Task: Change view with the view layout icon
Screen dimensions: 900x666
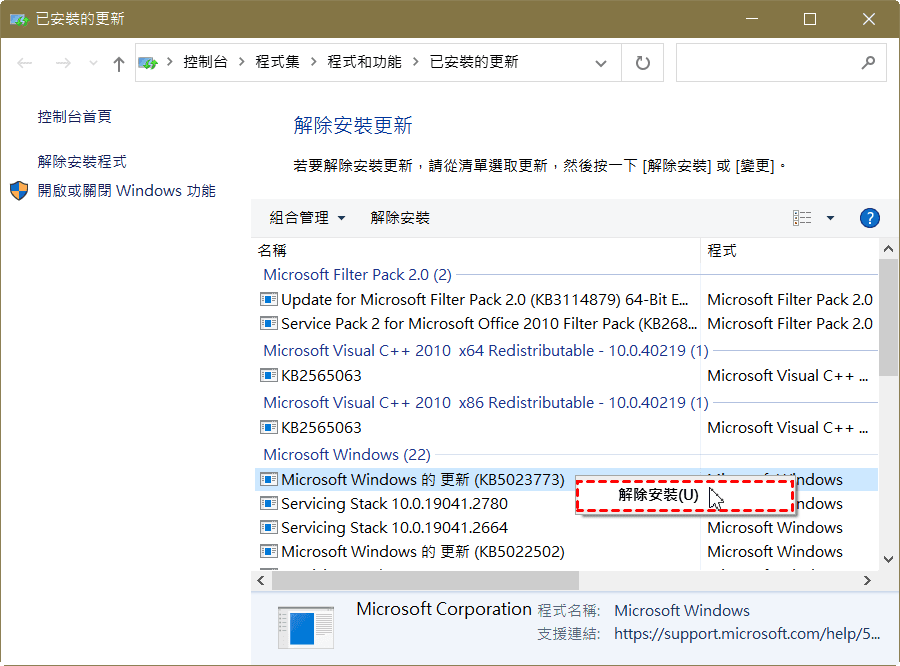Action: click(x=802, y=218)
